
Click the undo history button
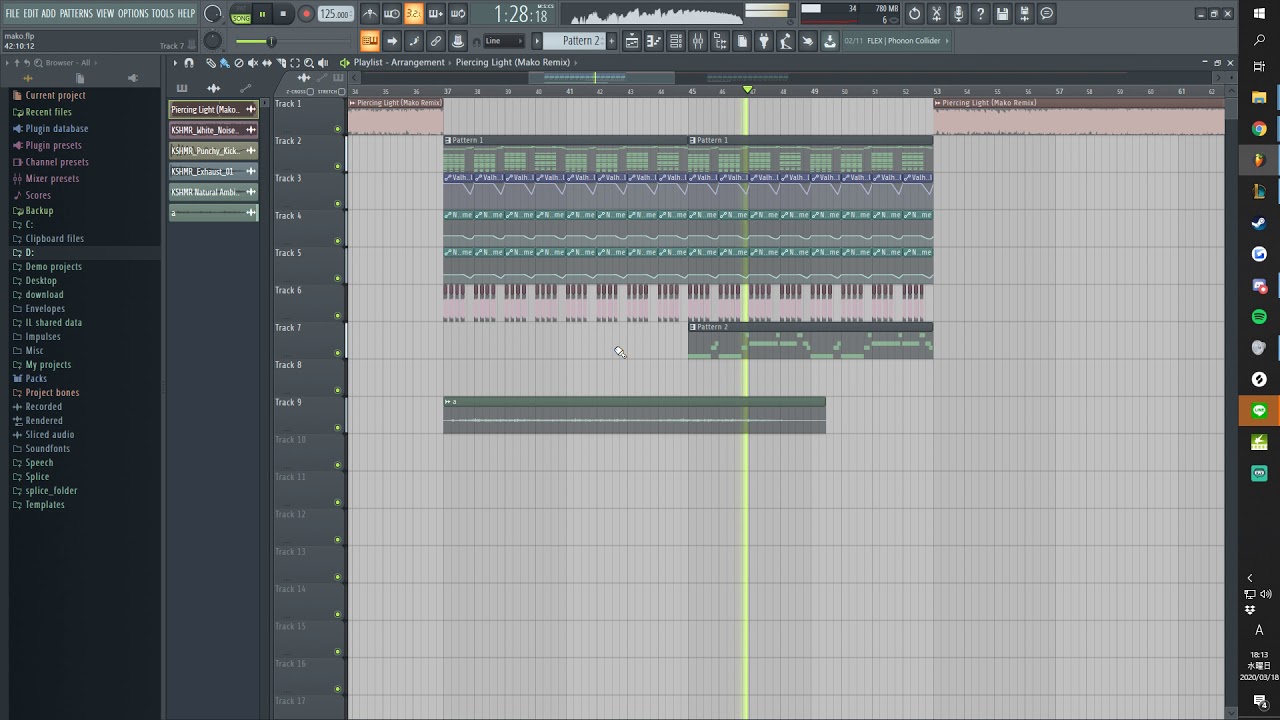point(915,14)
